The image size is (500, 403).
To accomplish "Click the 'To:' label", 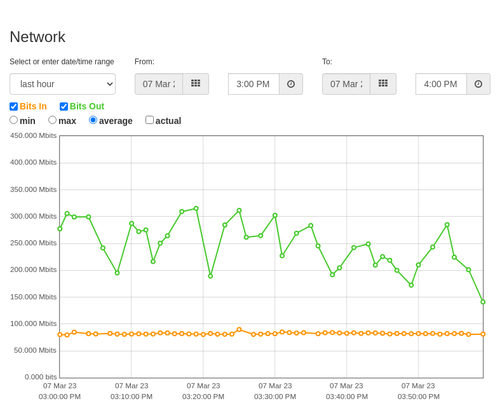I will pos(327,62).
